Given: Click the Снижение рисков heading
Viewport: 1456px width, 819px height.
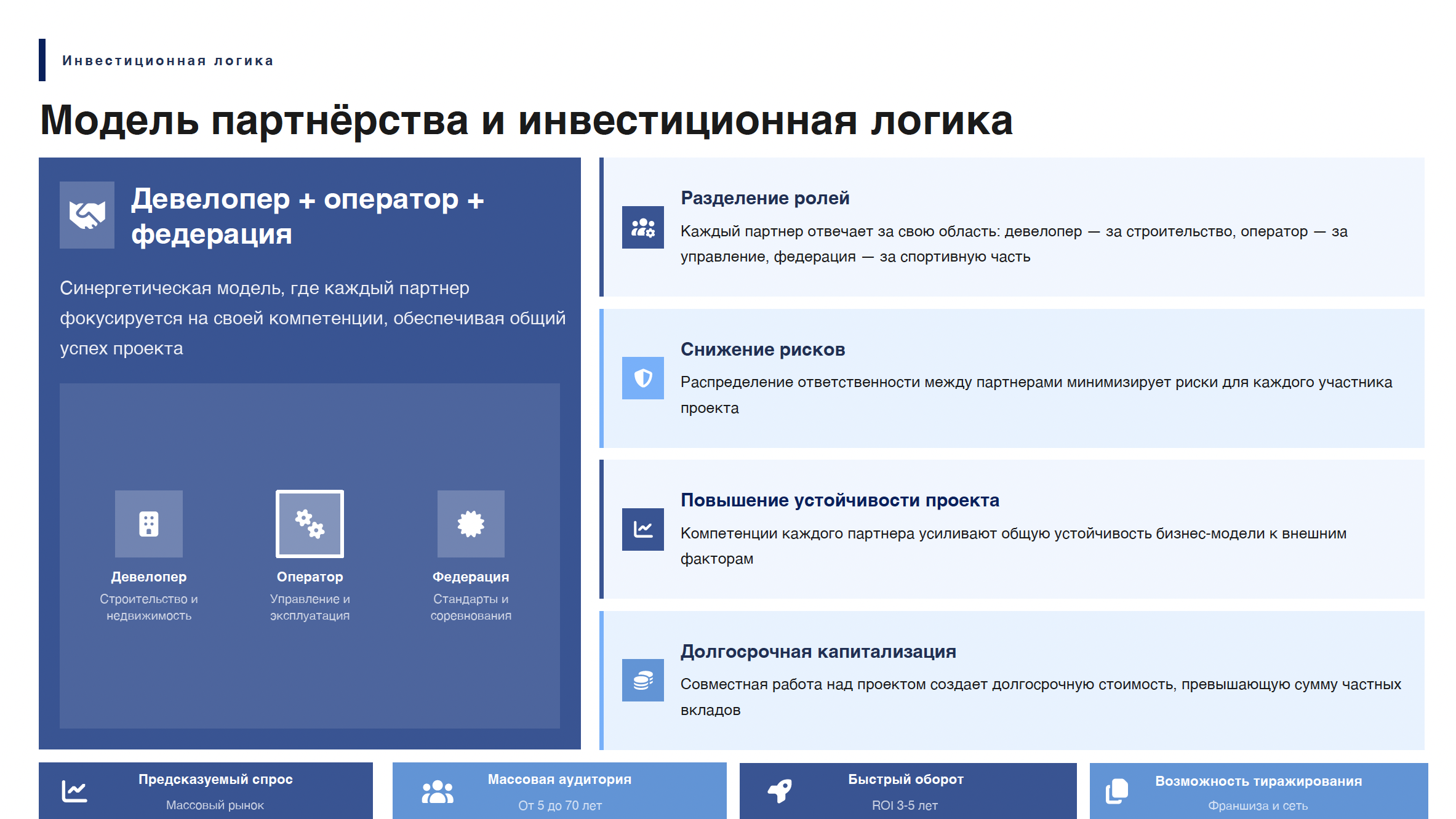Looking at the screenshot, I should (762, 350).
